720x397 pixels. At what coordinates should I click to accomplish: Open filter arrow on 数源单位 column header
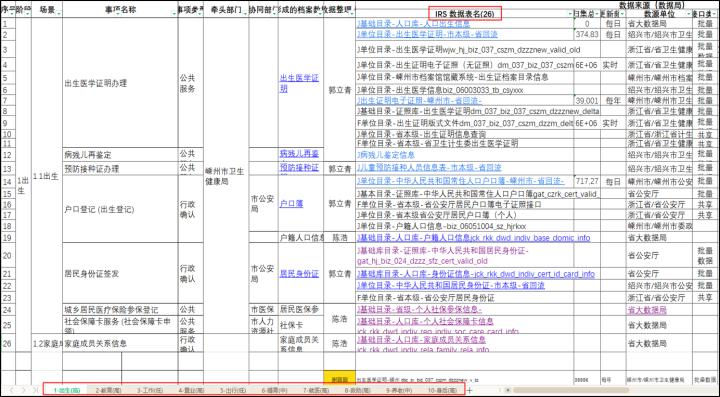pyautogui.click(x=688, y=14)
